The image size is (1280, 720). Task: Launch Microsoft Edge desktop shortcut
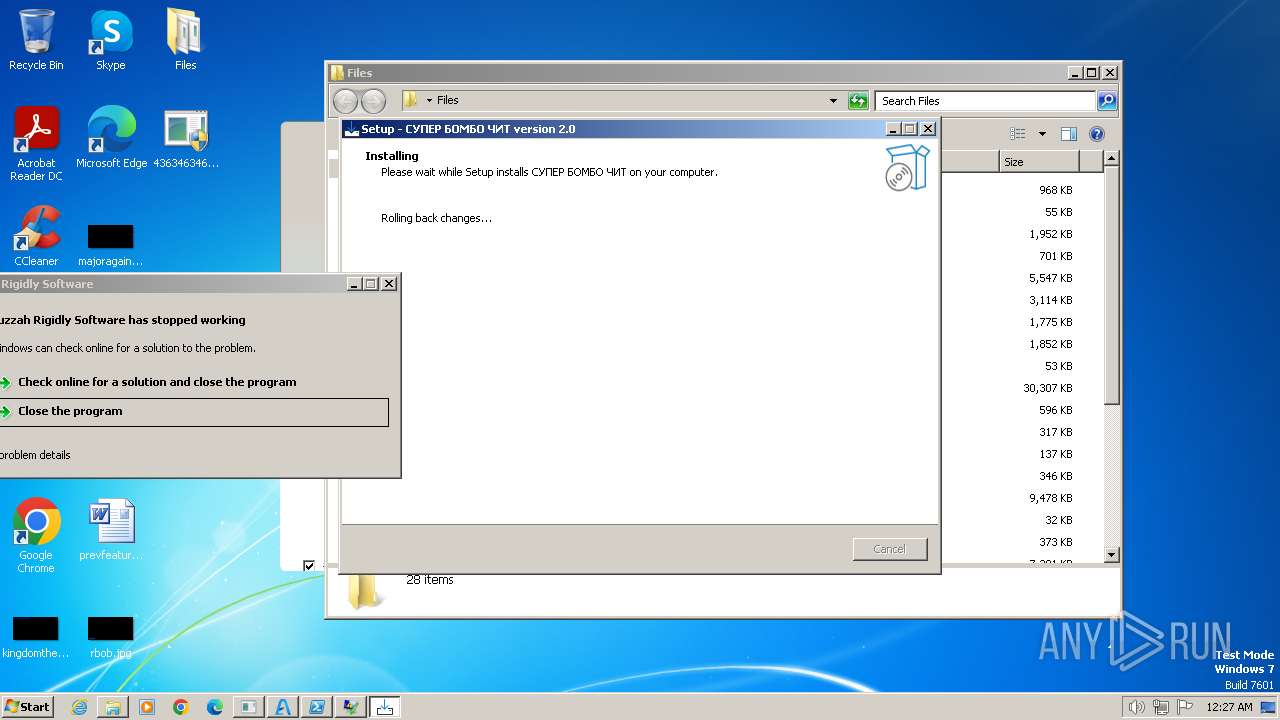pyautogui.click(x=111, y=138)
